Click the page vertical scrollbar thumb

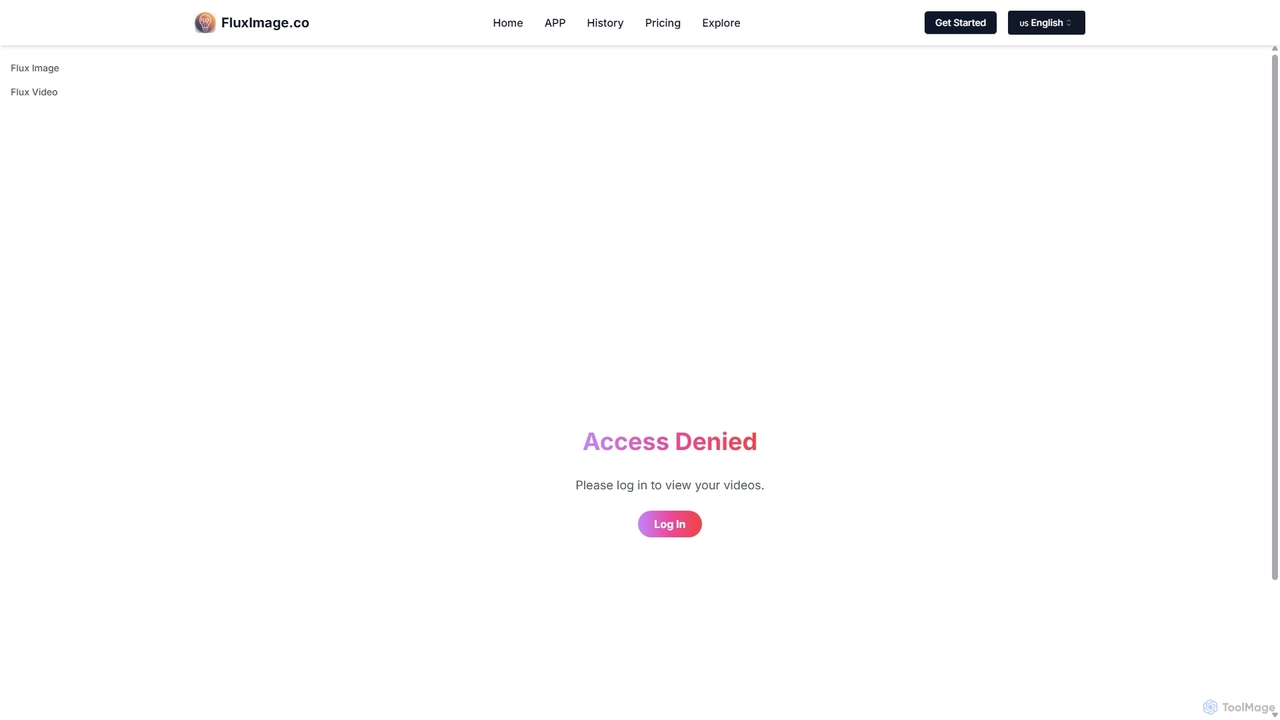click(1275, 316)
